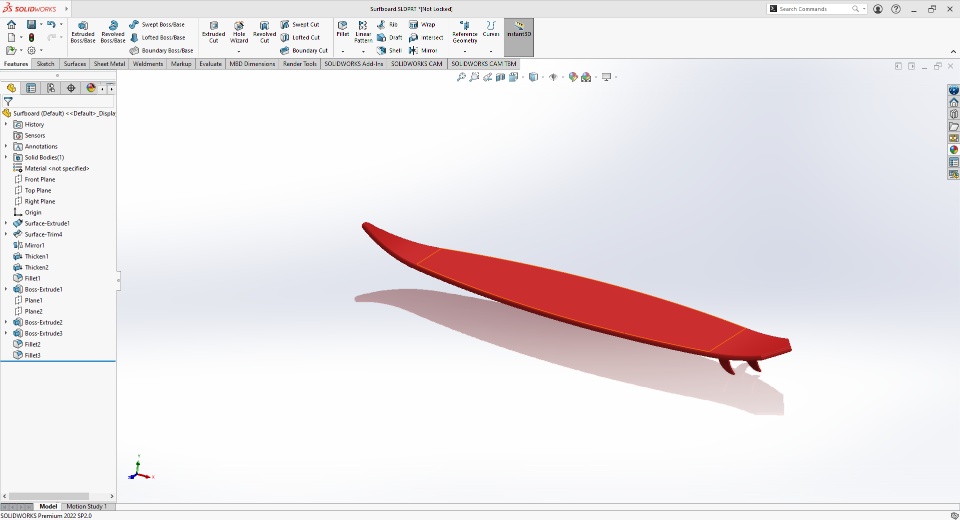The image size is (960, 520).
Task: Open the New document dropdown arrow
Action: [21, 37]
